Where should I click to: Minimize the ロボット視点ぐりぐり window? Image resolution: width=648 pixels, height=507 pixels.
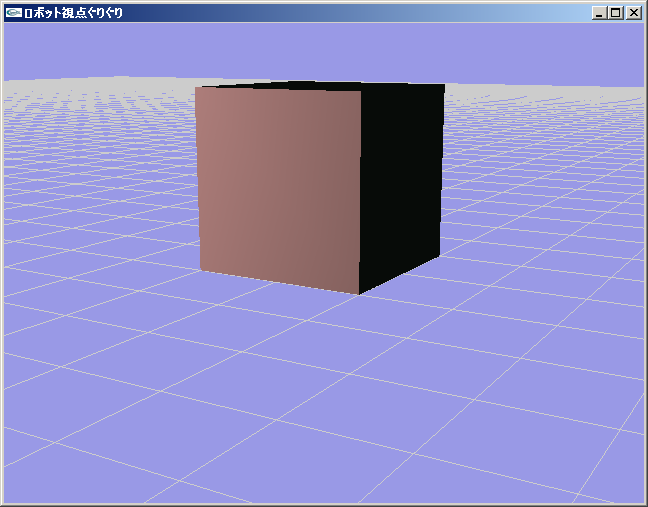599,13
